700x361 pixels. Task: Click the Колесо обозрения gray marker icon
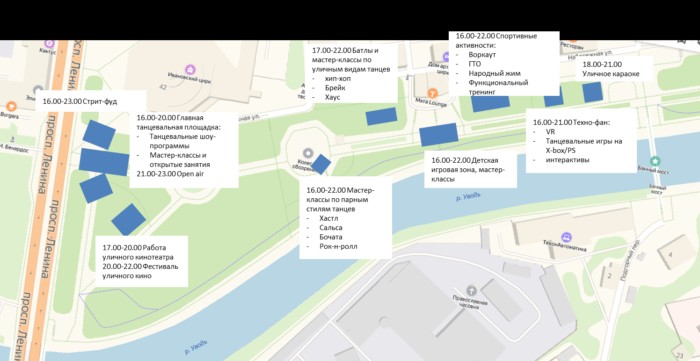[307, 153]
